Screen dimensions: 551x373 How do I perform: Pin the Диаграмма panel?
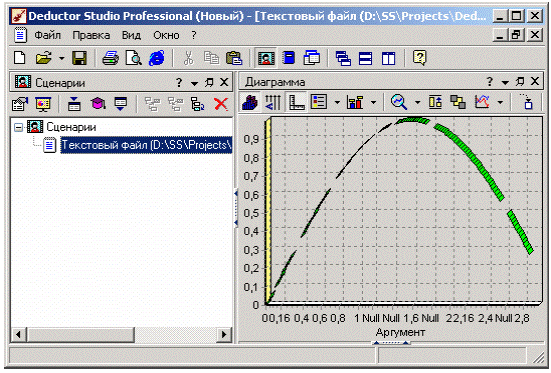(x=520, y=82)
